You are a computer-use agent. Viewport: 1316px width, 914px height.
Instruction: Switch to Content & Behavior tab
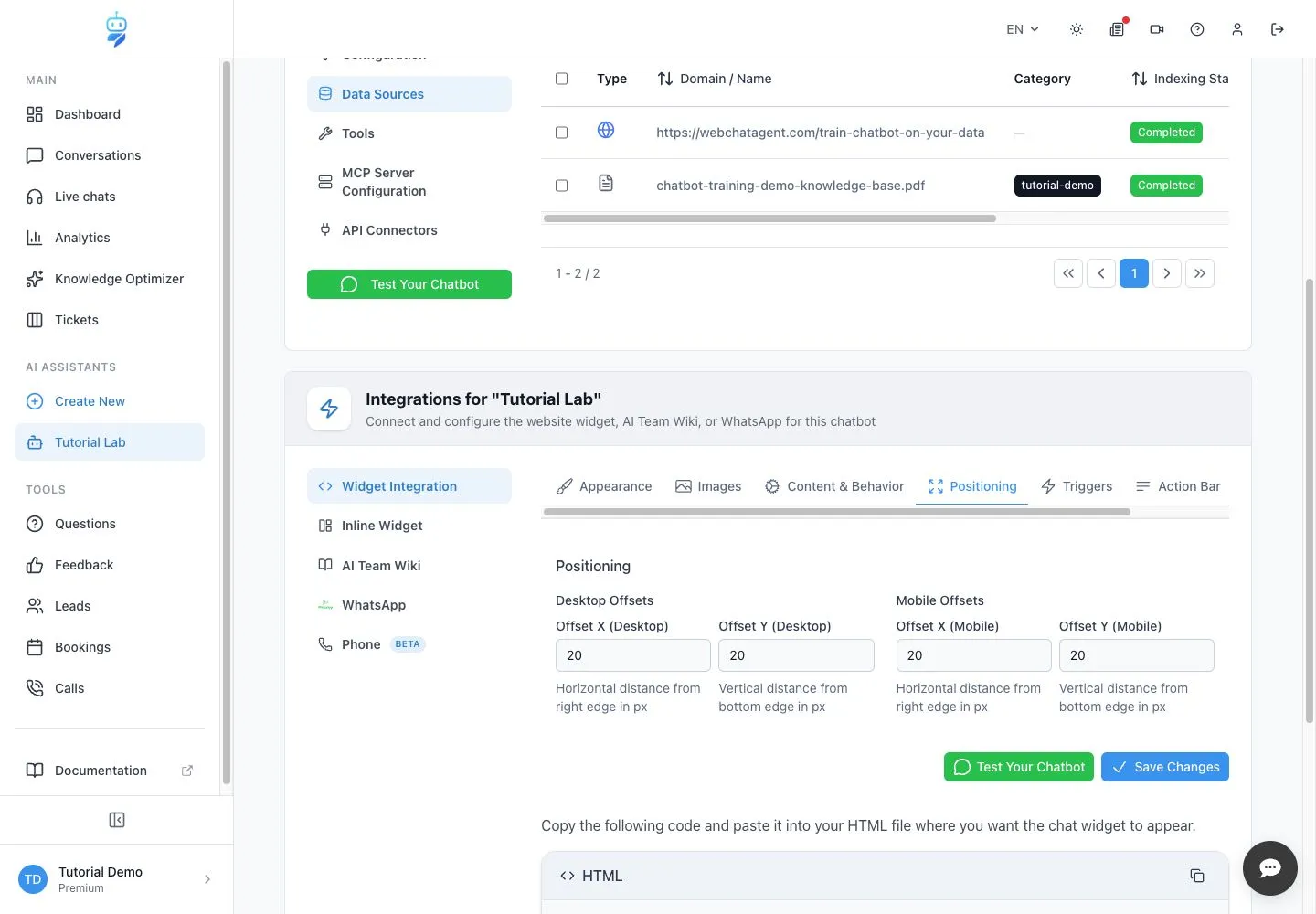(x=834, y=486)
